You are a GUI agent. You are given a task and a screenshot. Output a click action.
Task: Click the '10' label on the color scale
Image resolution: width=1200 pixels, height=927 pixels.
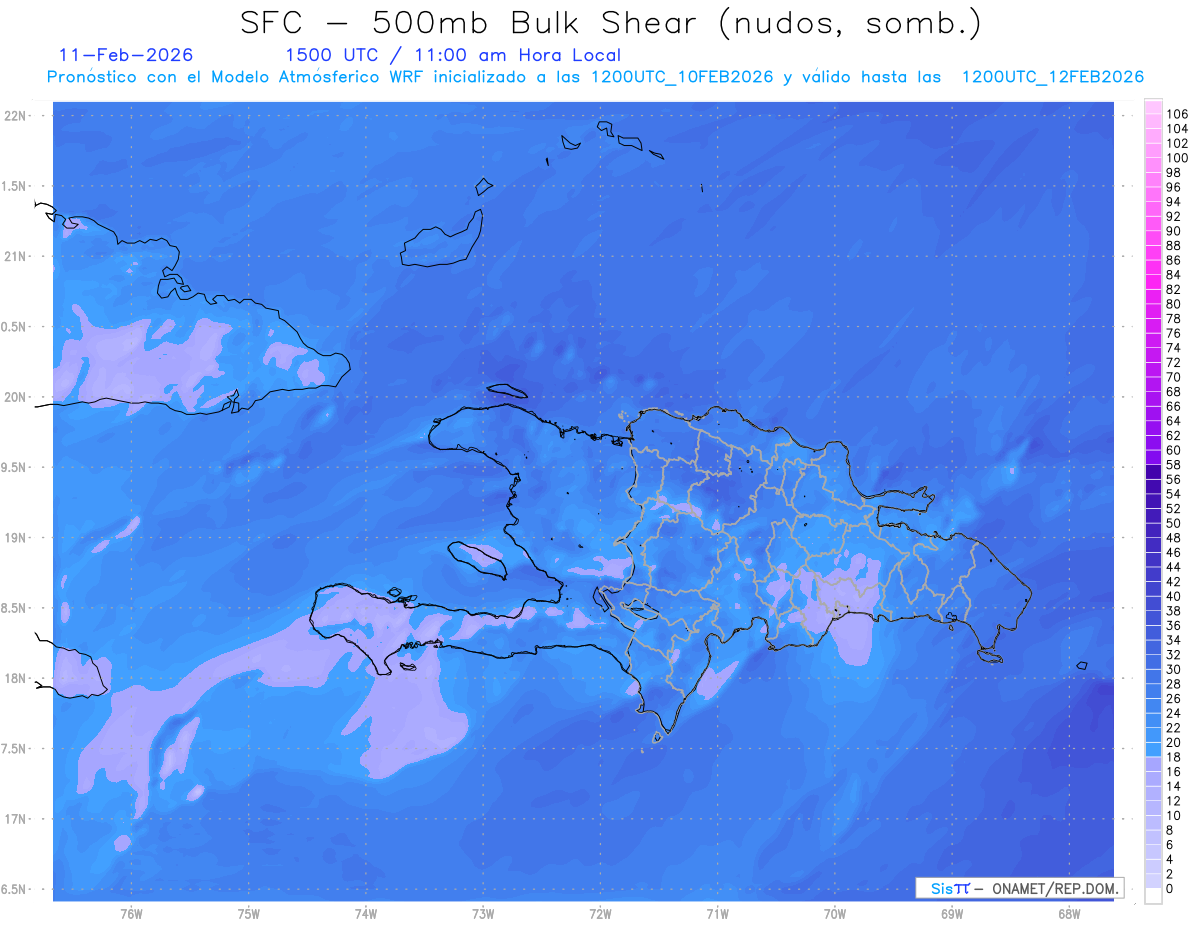pyautogui.click(x=1174, y=816)
